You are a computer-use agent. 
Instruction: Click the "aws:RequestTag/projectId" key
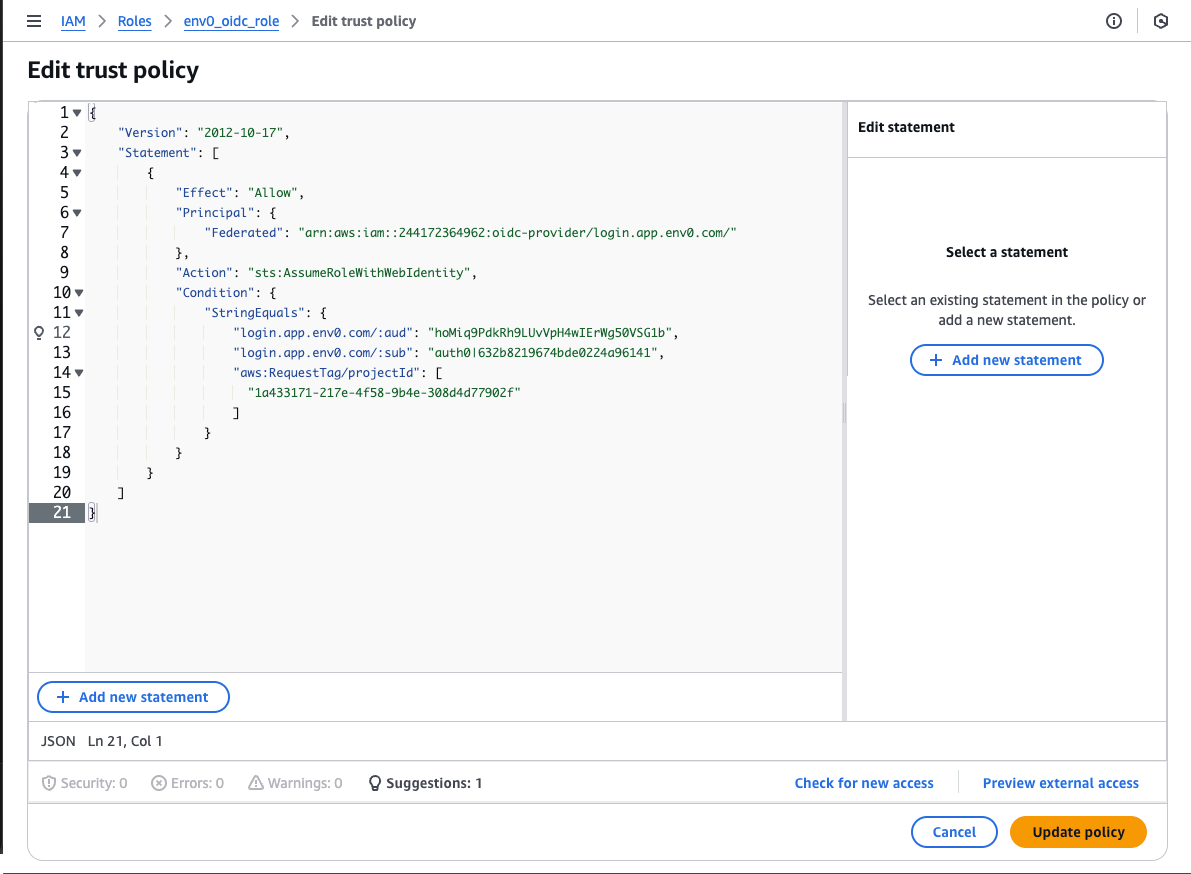pyautogui.click(x=327, y=373)
